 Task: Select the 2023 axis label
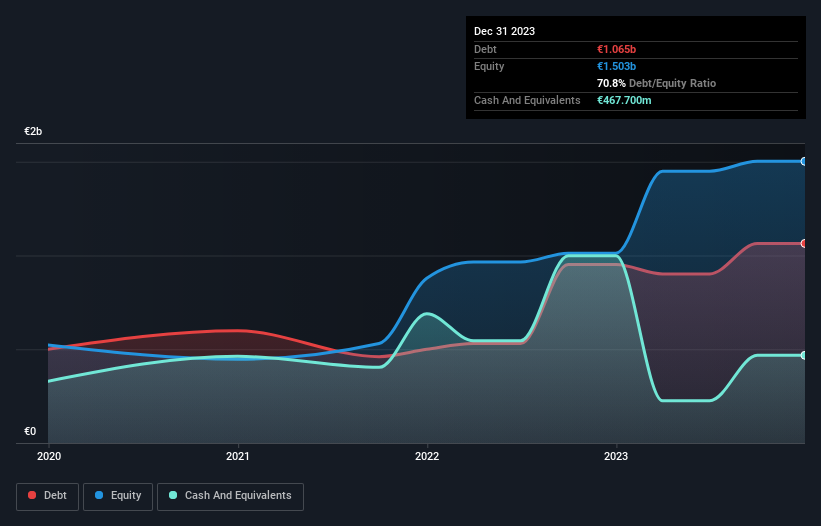[x=616, y=456]
